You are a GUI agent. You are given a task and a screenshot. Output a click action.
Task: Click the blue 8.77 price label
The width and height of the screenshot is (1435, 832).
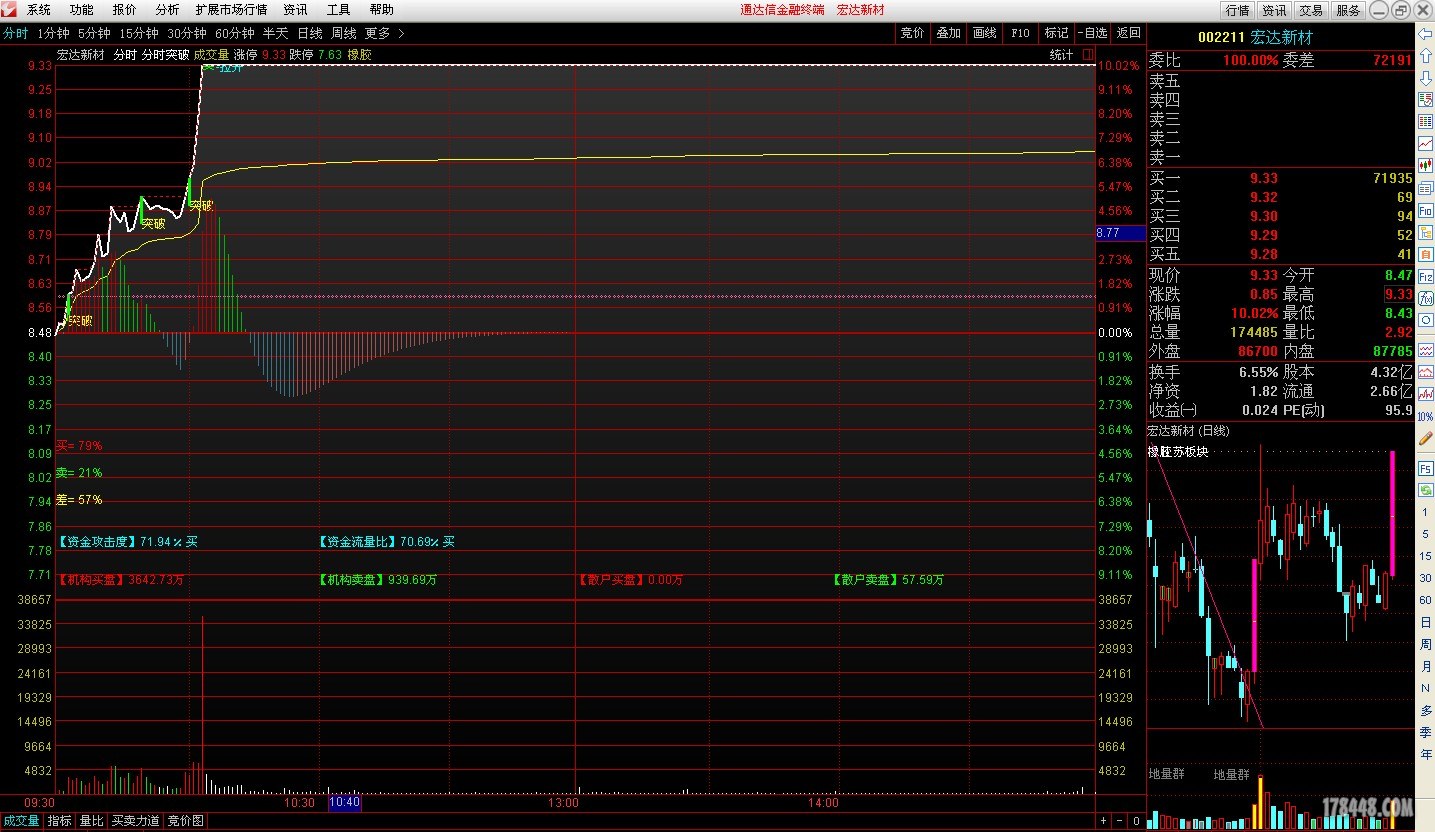1121,232
